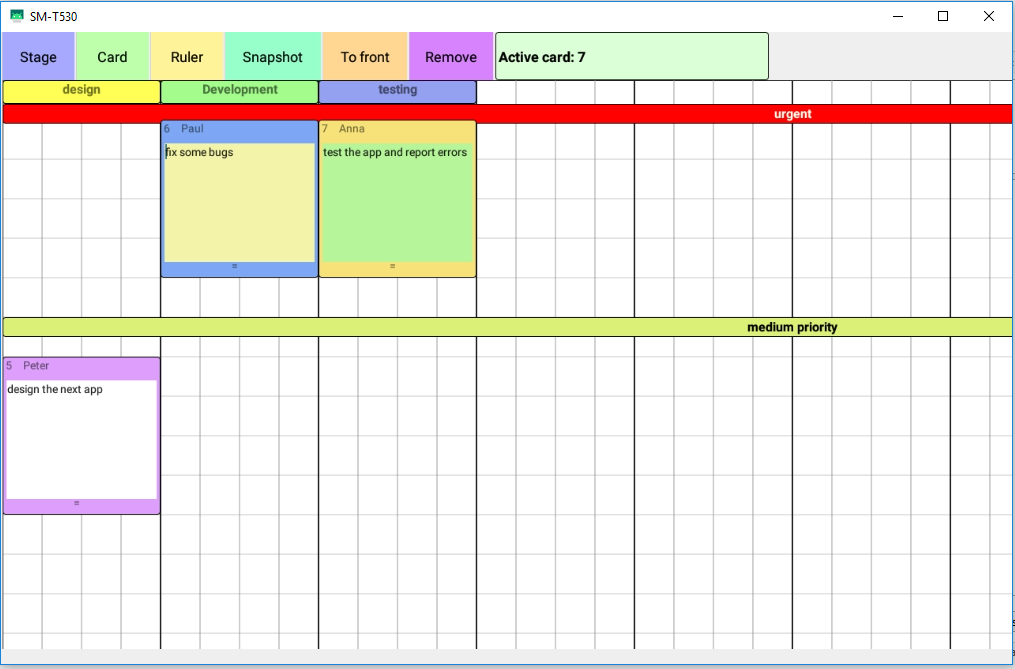This screenshot has width=1015, height=669.
Task: Select the testing stage header
Action: (x=397, y=90)
